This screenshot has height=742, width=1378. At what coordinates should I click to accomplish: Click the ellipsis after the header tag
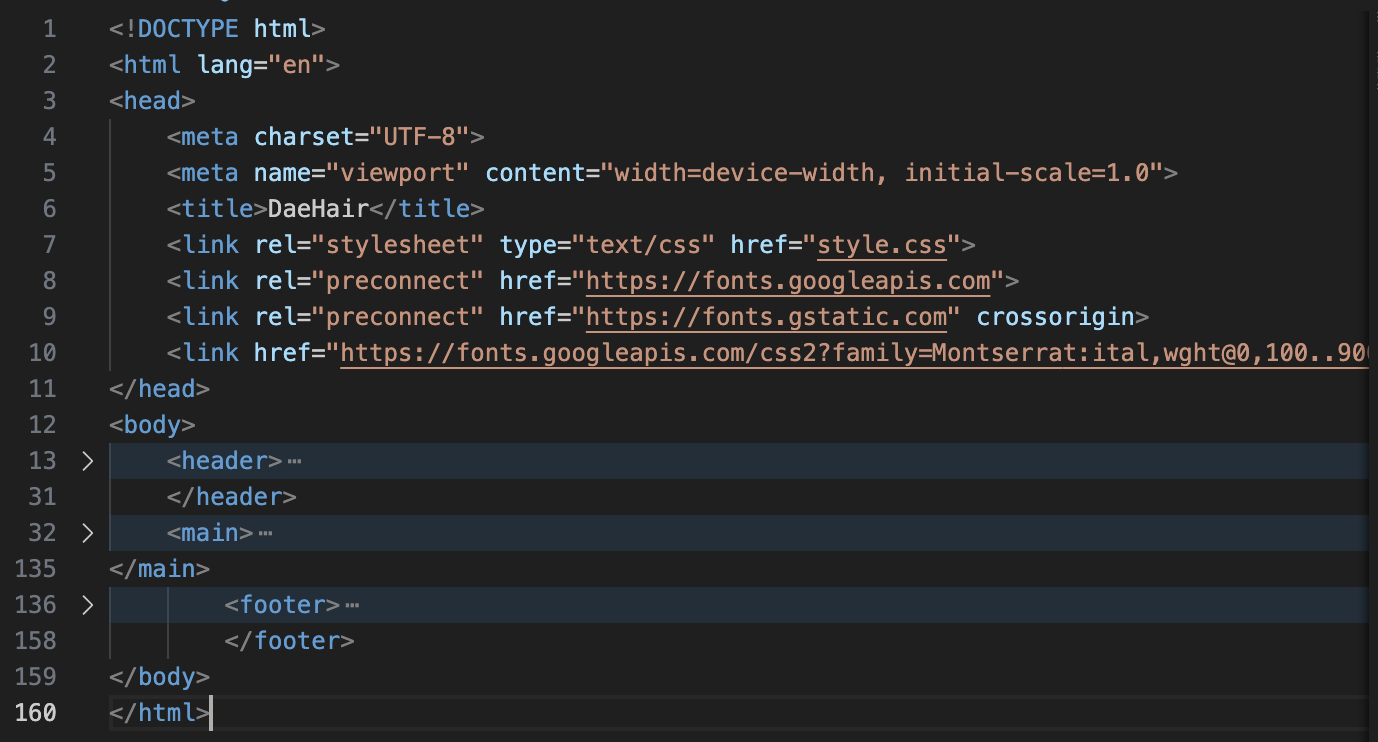click(x=294, y=462)
